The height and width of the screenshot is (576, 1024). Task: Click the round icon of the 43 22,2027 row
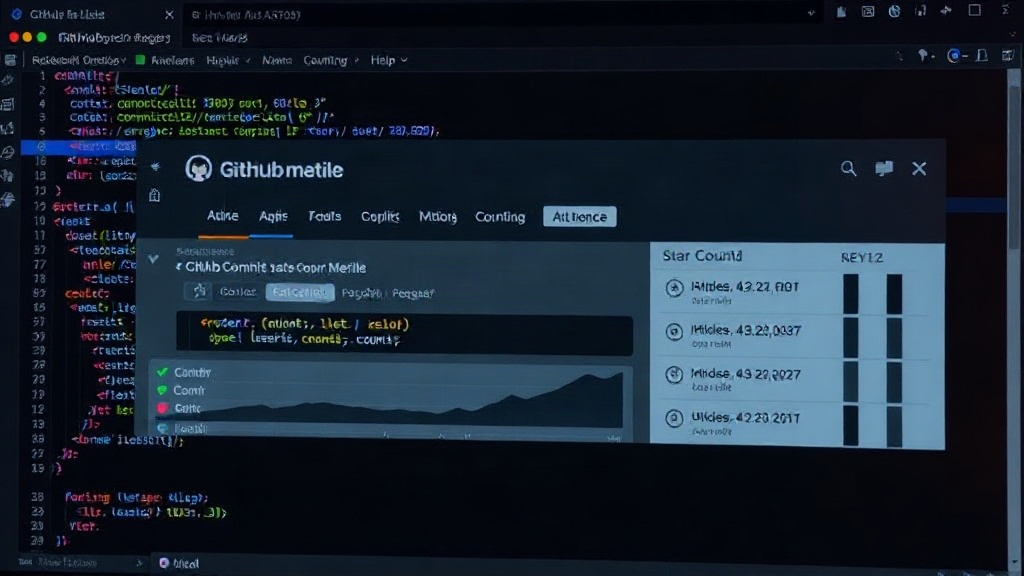click(x=674, y=375)
